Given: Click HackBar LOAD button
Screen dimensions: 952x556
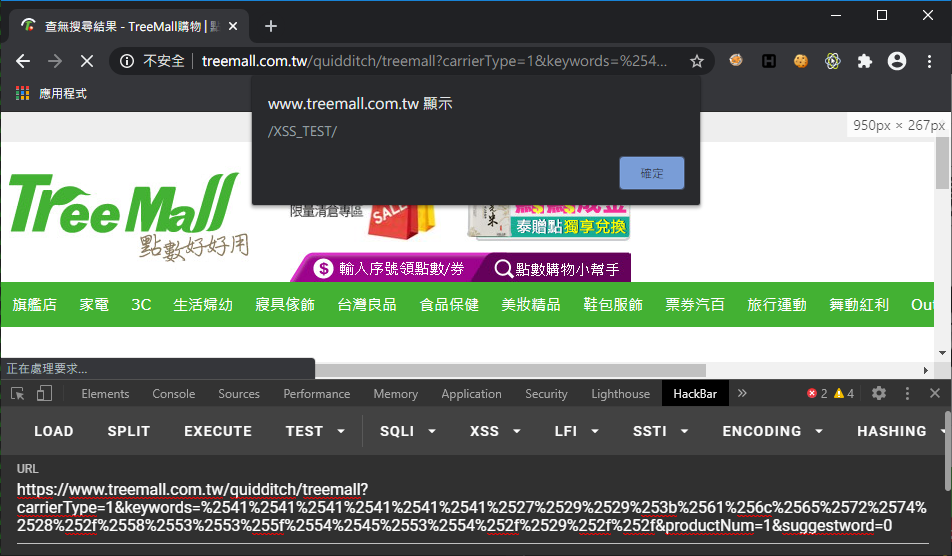Looking at the screenshot, I should (x=53, y=431).
